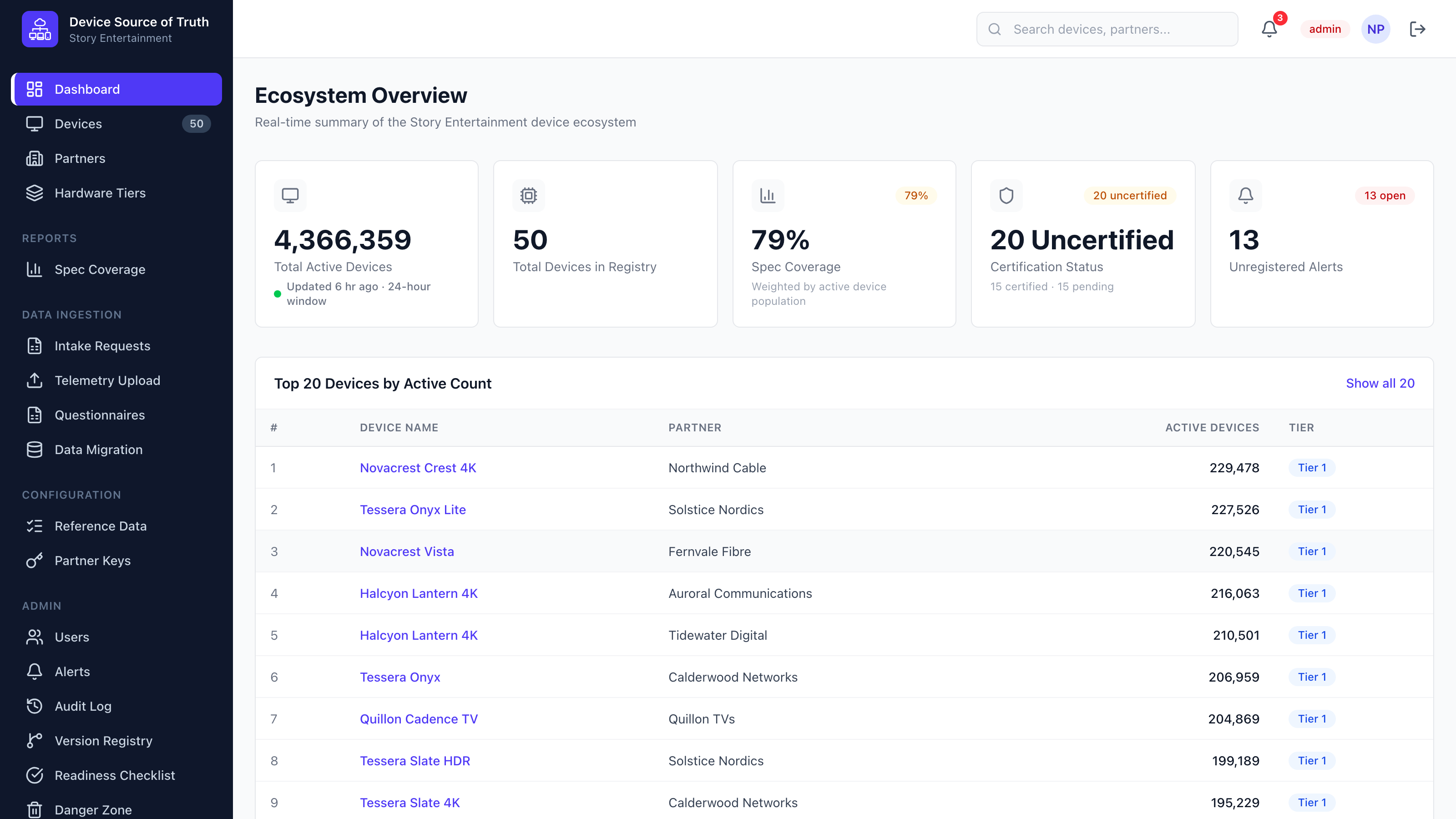Click the Partner Keys key icon

point(35,561)
